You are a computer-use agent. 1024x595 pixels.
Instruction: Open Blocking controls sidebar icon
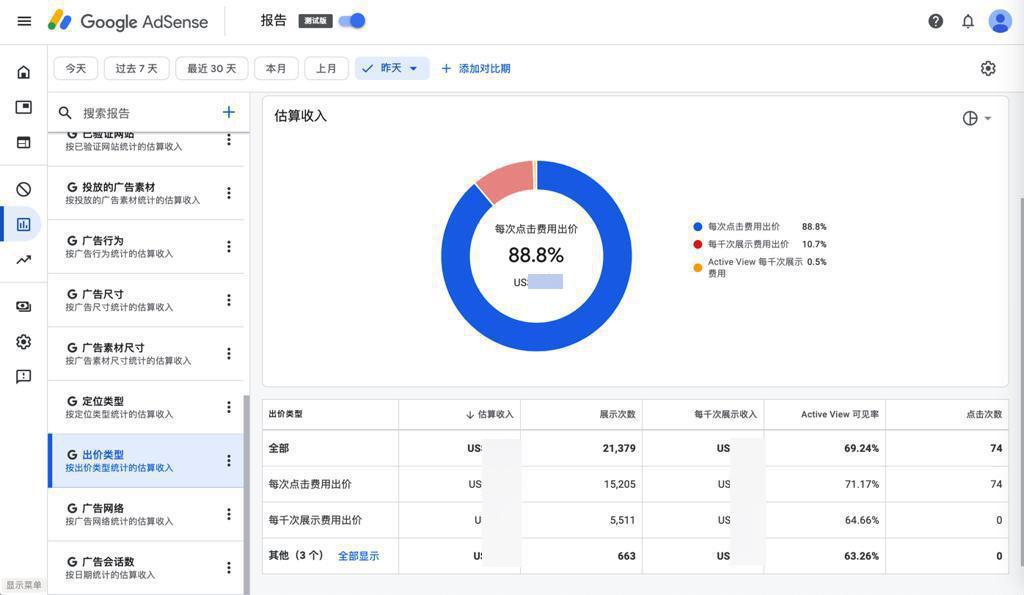[x=24, y=189]
